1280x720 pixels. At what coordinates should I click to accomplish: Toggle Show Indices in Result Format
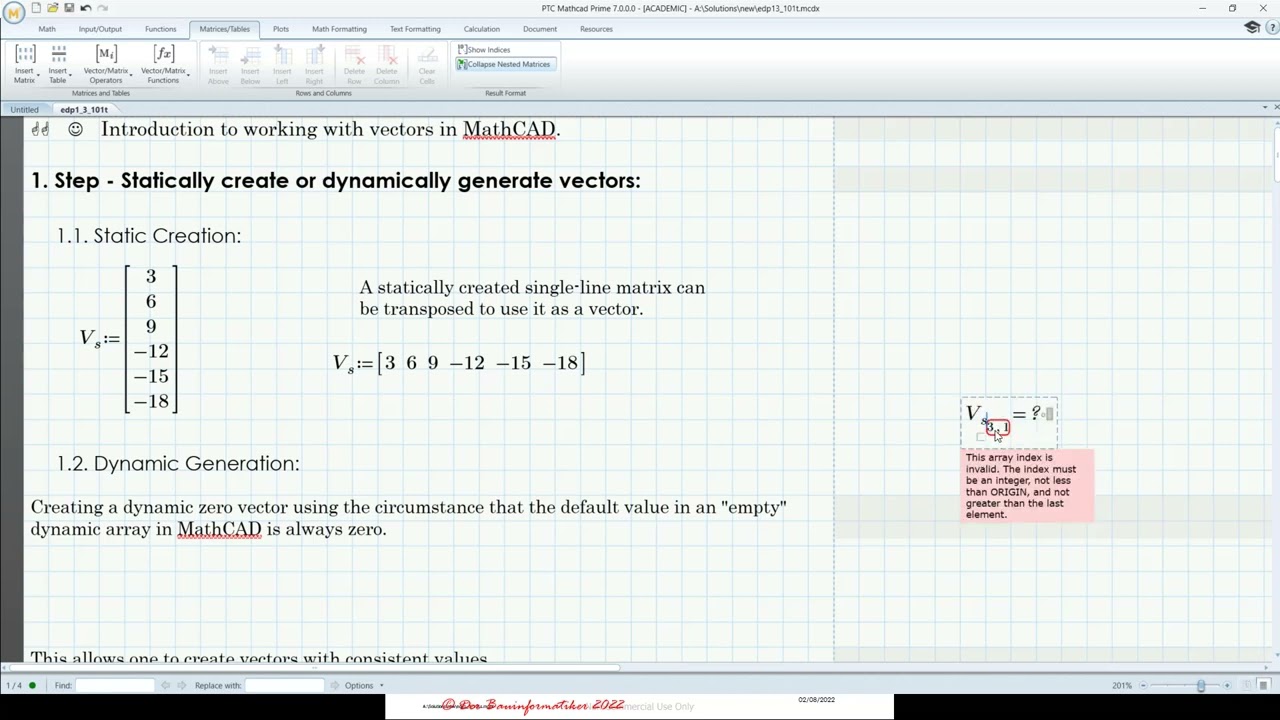pos(484,50)
